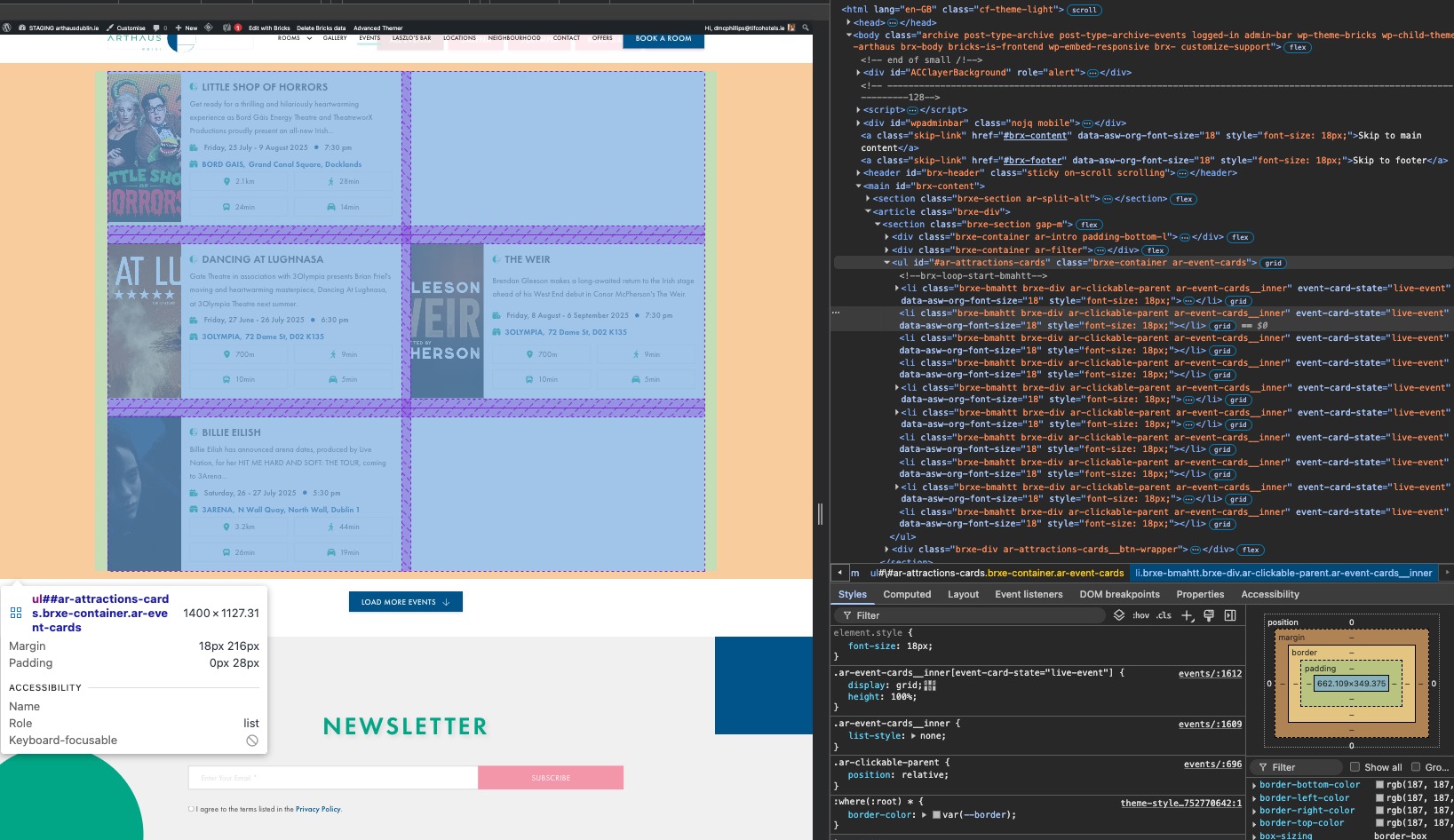
Task: Toggle the computed styles sidebar pane icon
Action: point(1230,615)
